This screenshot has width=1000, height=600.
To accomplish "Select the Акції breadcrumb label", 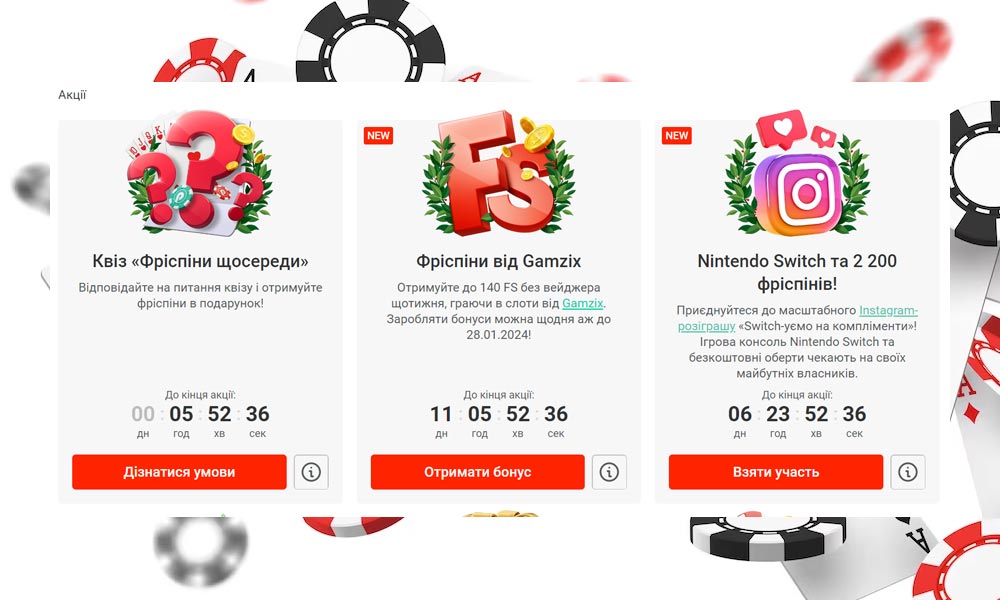I will pos(72,95).
